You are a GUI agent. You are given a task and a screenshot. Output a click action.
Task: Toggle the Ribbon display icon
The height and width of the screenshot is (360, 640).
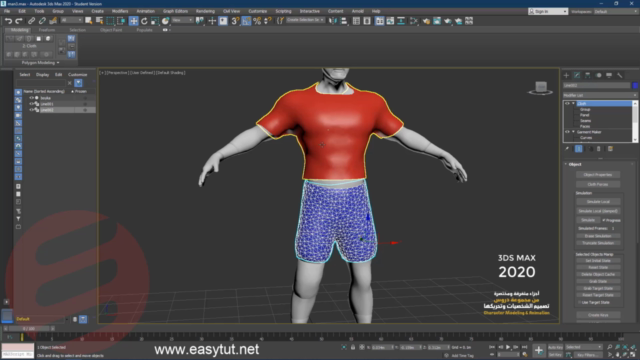(x=380, y=21)
